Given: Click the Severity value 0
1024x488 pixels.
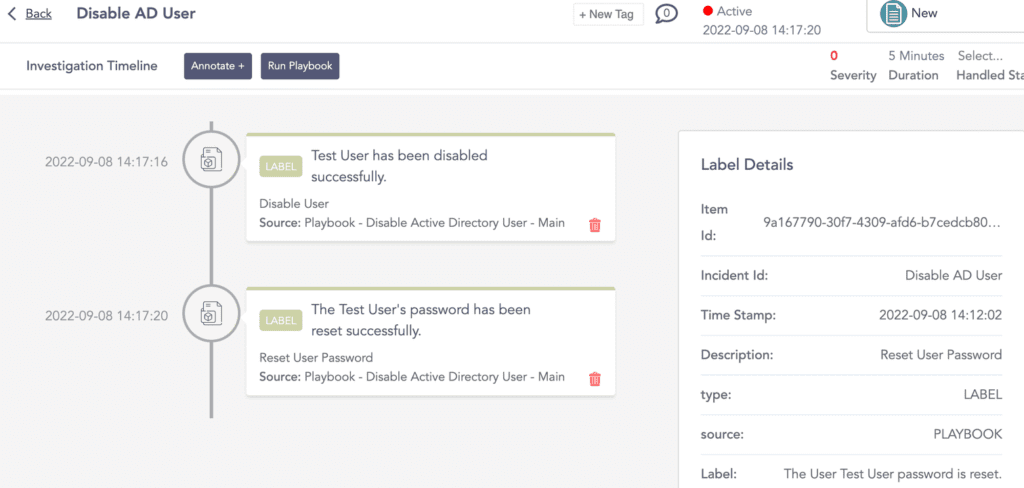Looking at the screenshot, I should click(x=834, y=56).
